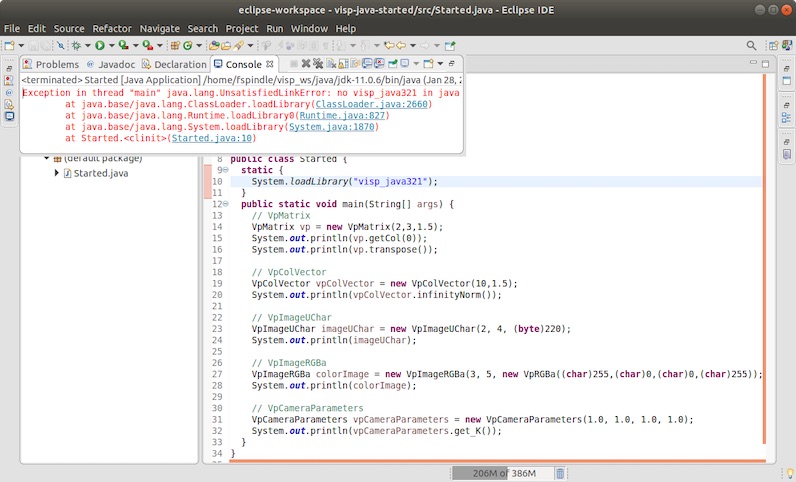Open the Run button dropdown arrow
The width and height of the screenshot is (796, 482).
[x=110, y=46]
